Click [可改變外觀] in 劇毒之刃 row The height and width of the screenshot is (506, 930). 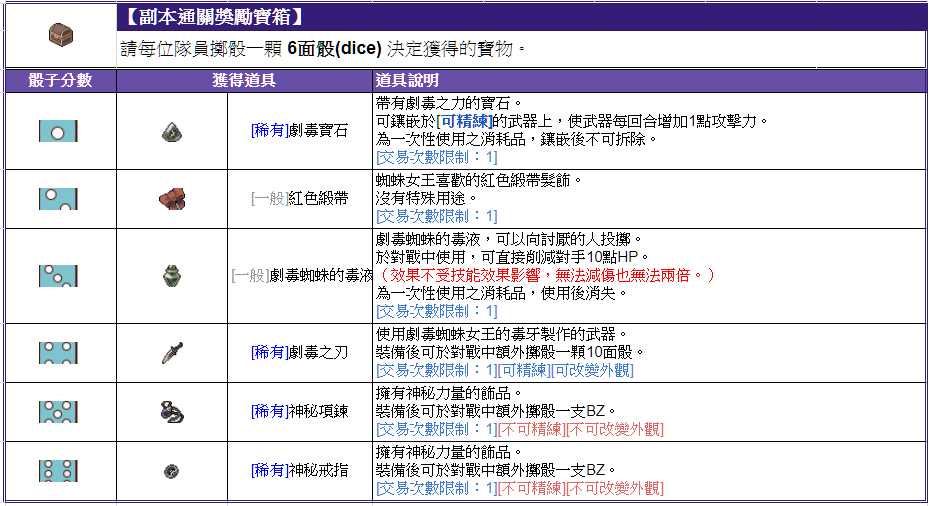(592, 370)
